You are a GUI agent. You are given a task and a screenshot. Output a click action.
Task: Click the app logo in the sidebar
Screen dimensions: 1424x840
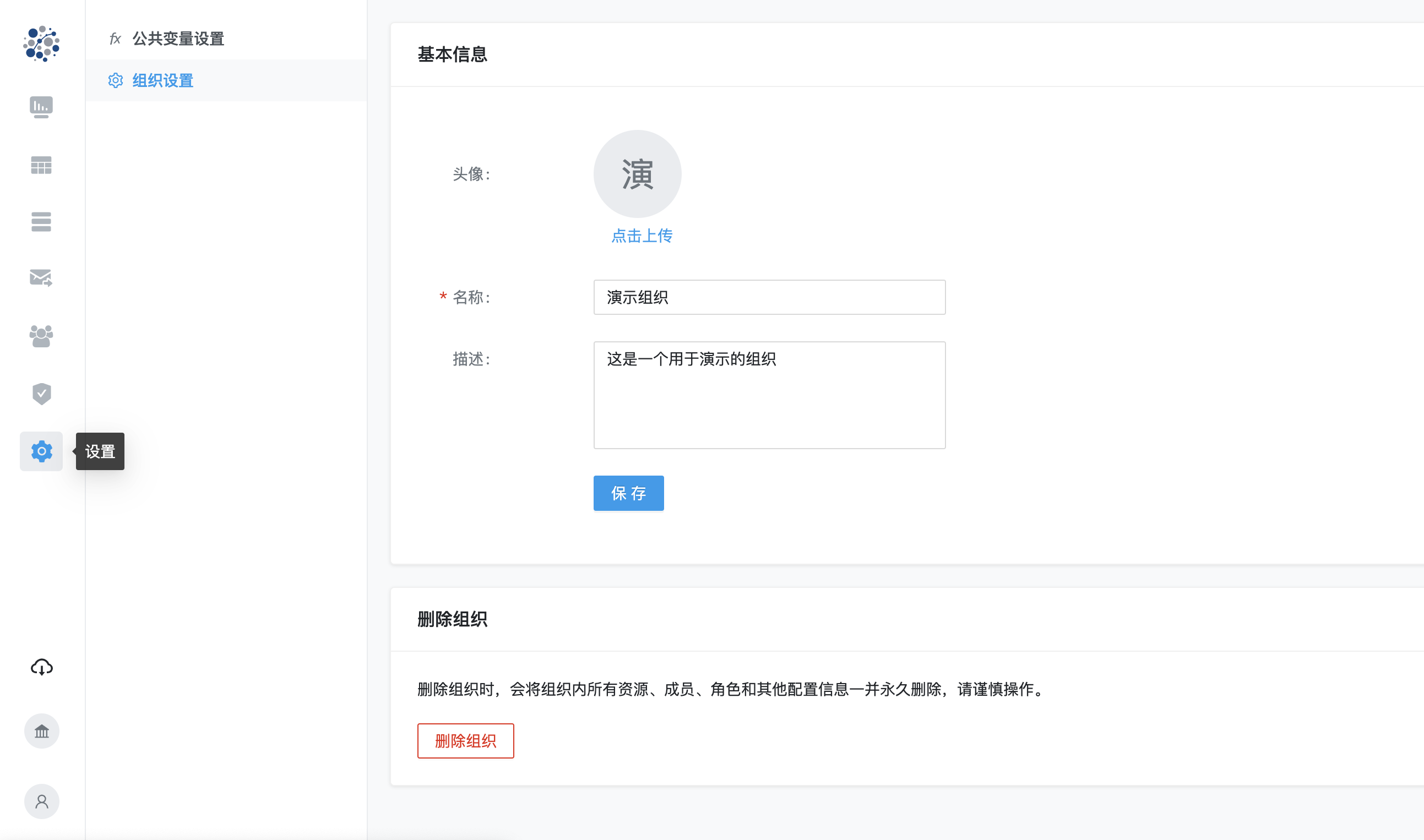pos(41,43)
